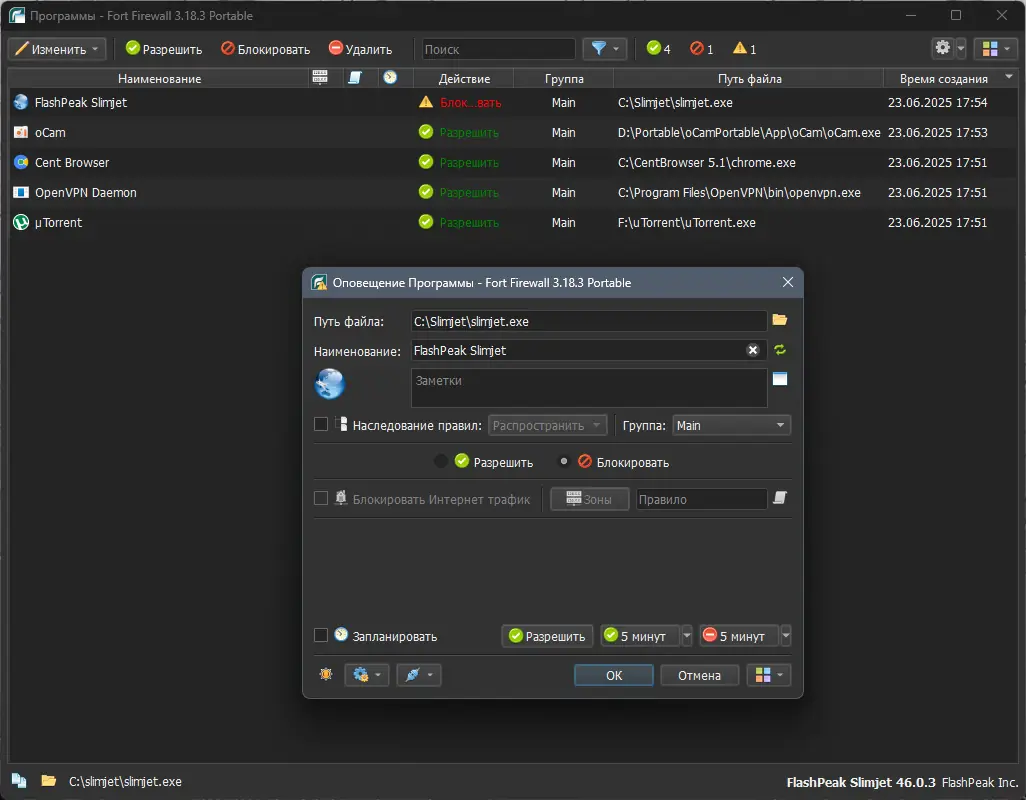
Task: Browse for file with folder icon
Action: (x=779, y=320)
